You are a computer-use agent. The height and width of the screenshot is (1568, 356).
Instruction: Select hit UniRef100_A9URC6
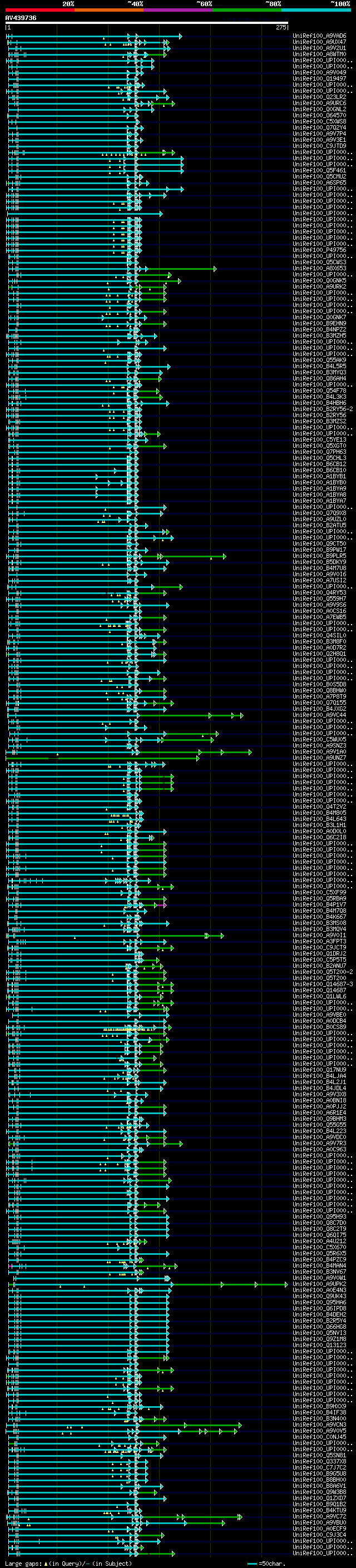pos(319,103)
